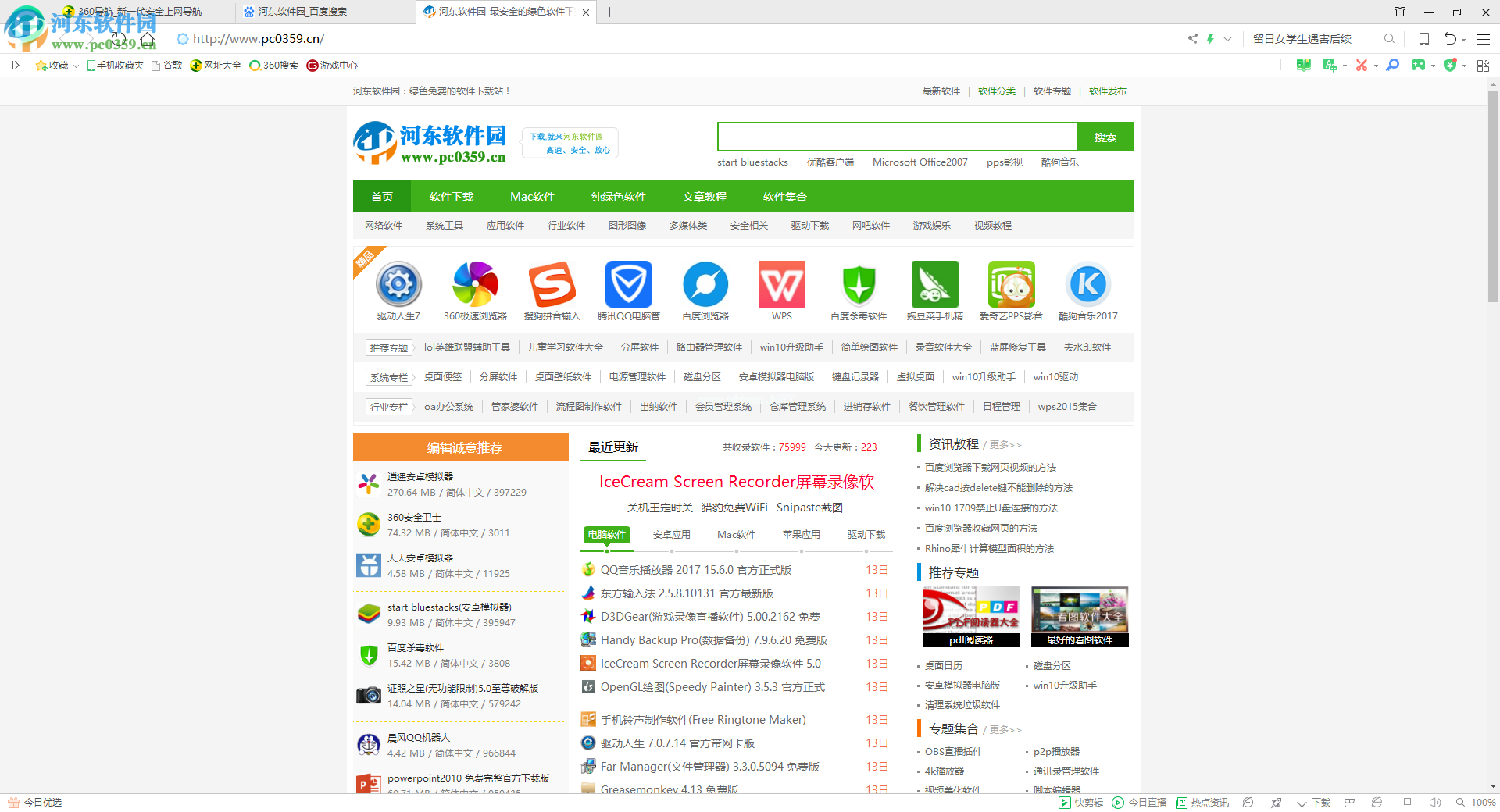
Task: Click 腾讯QQ电脑管 shield icon
Action: [629, 284]
